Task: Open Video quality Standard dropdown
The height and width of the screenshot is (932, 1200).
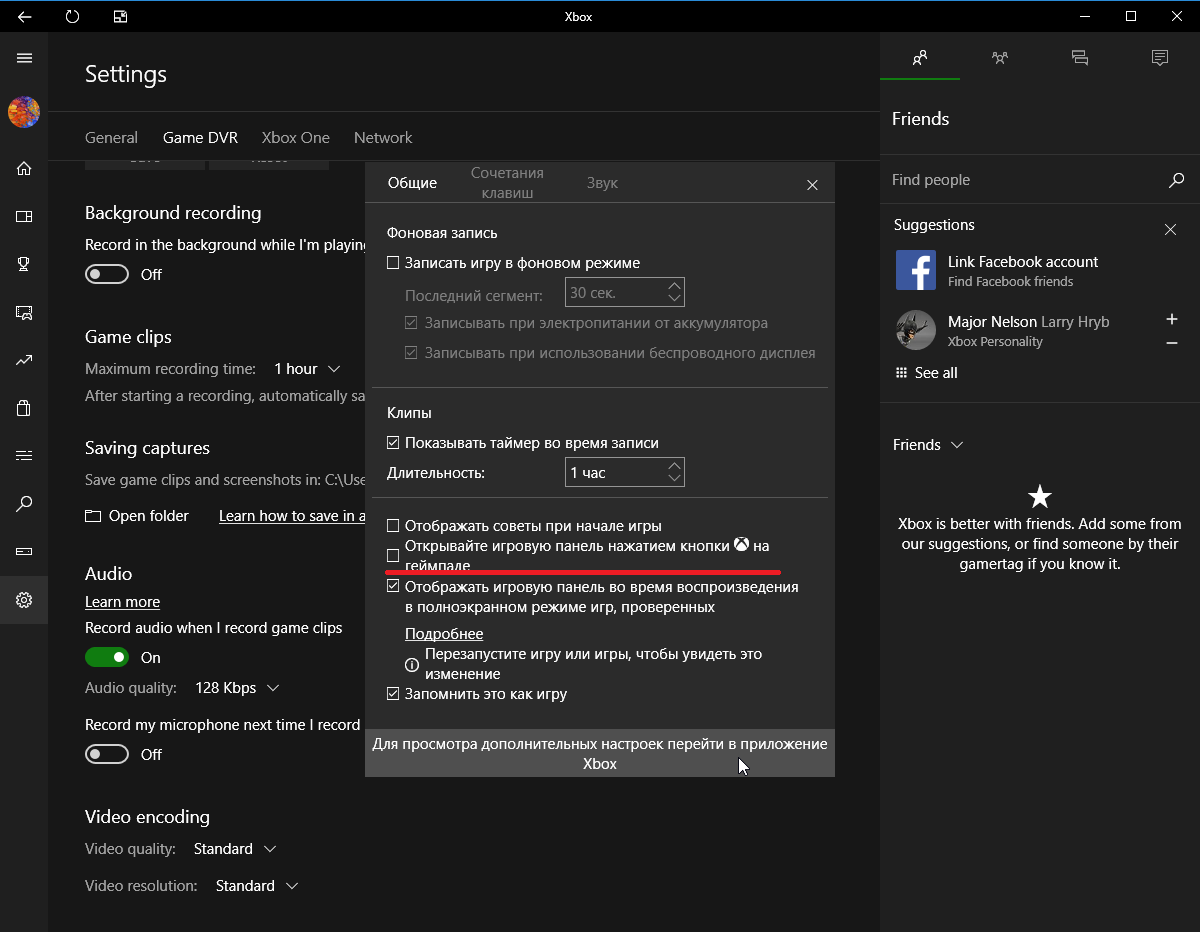Action: coord(235,849)
